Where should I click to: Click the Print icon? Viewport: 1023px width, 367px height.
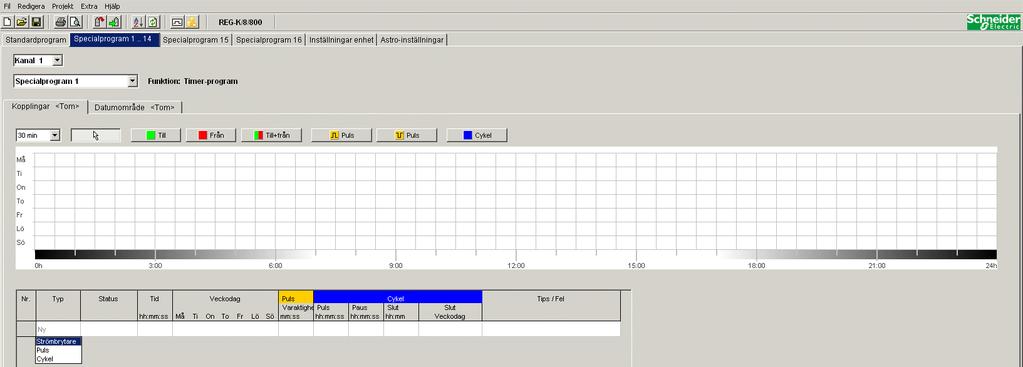(x=60, y=22)
